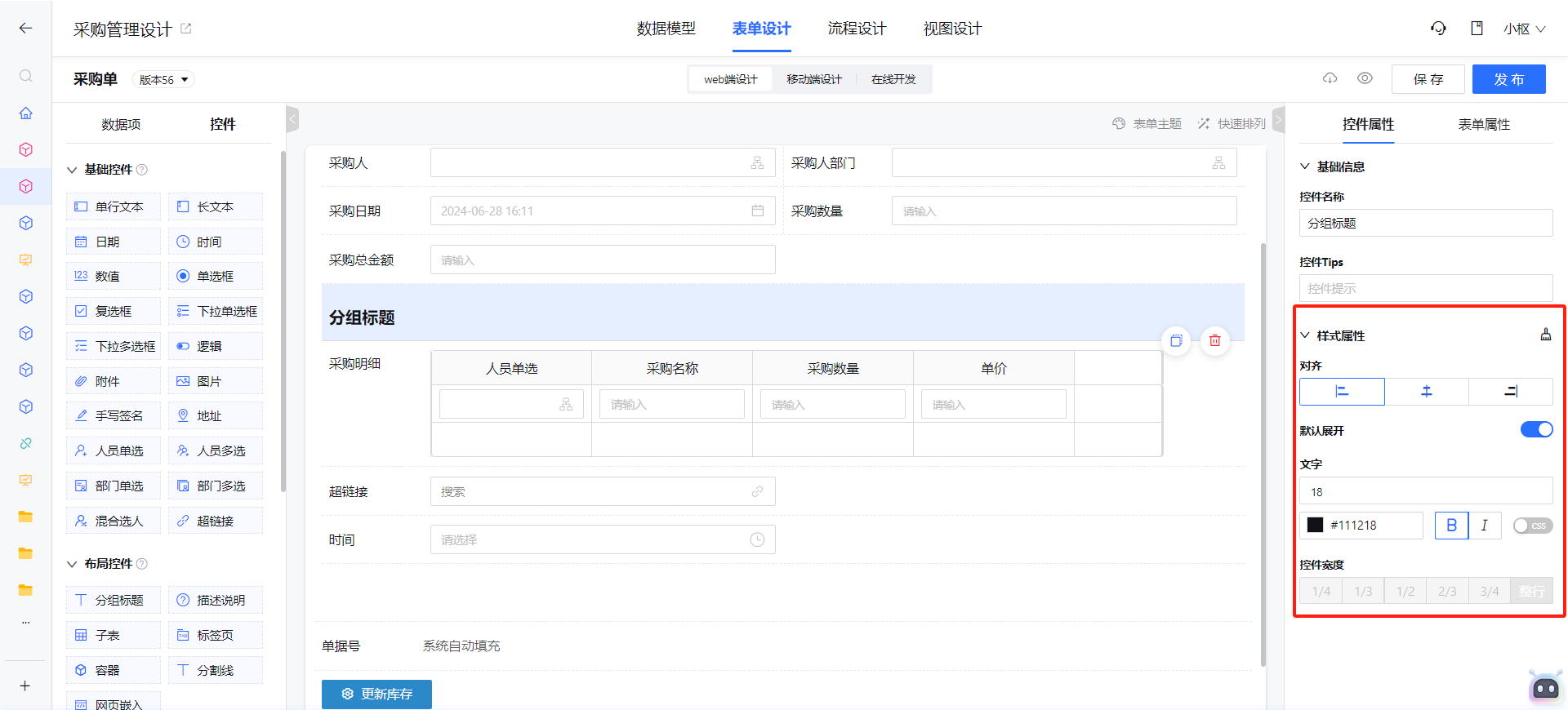The image size is (1568, 710).
Task: Switch to 视图设计 tab
Action: point(952,29)
